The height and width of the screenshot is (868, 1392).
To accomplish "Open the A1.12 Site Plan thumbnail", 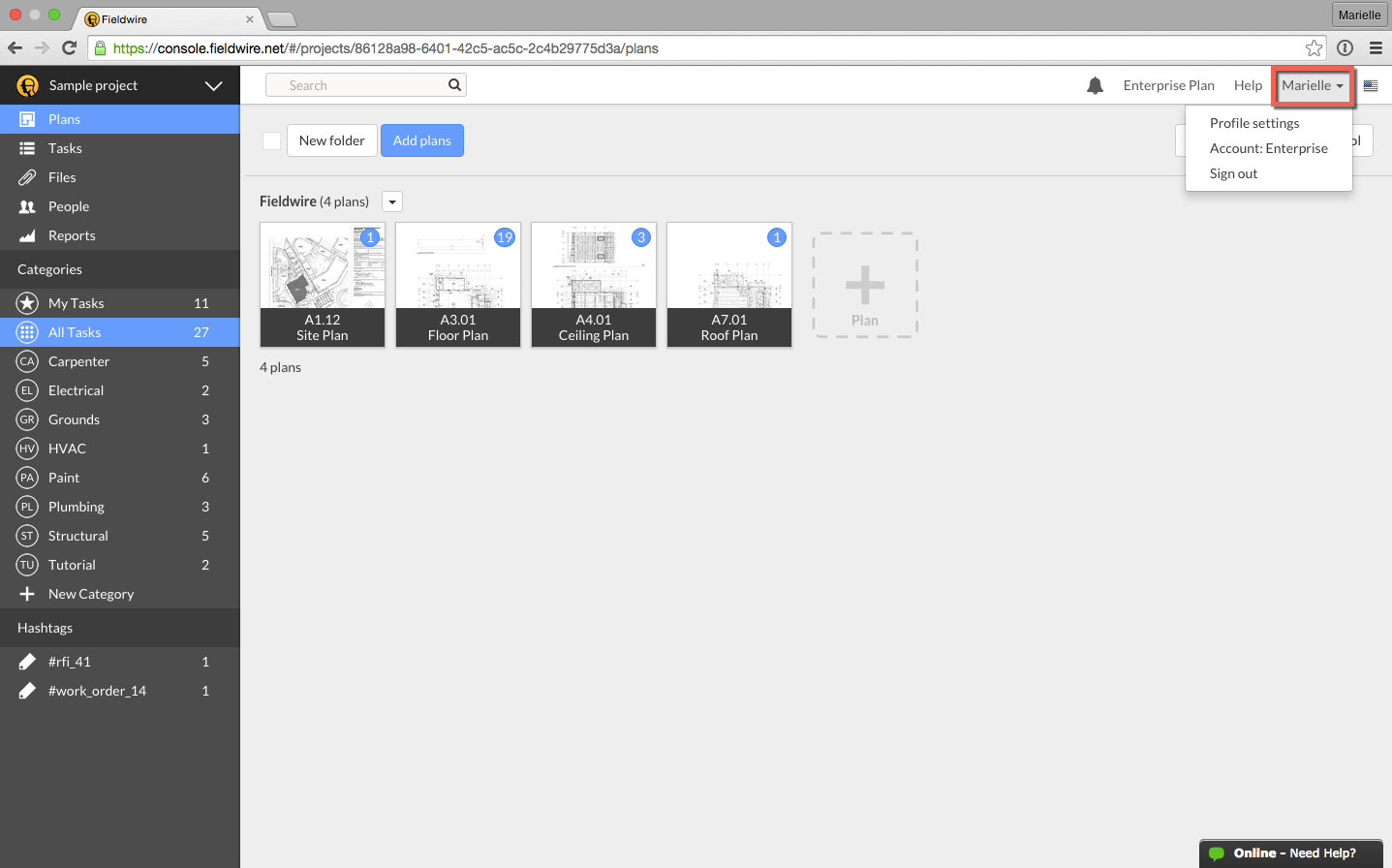I will (323, 285).
